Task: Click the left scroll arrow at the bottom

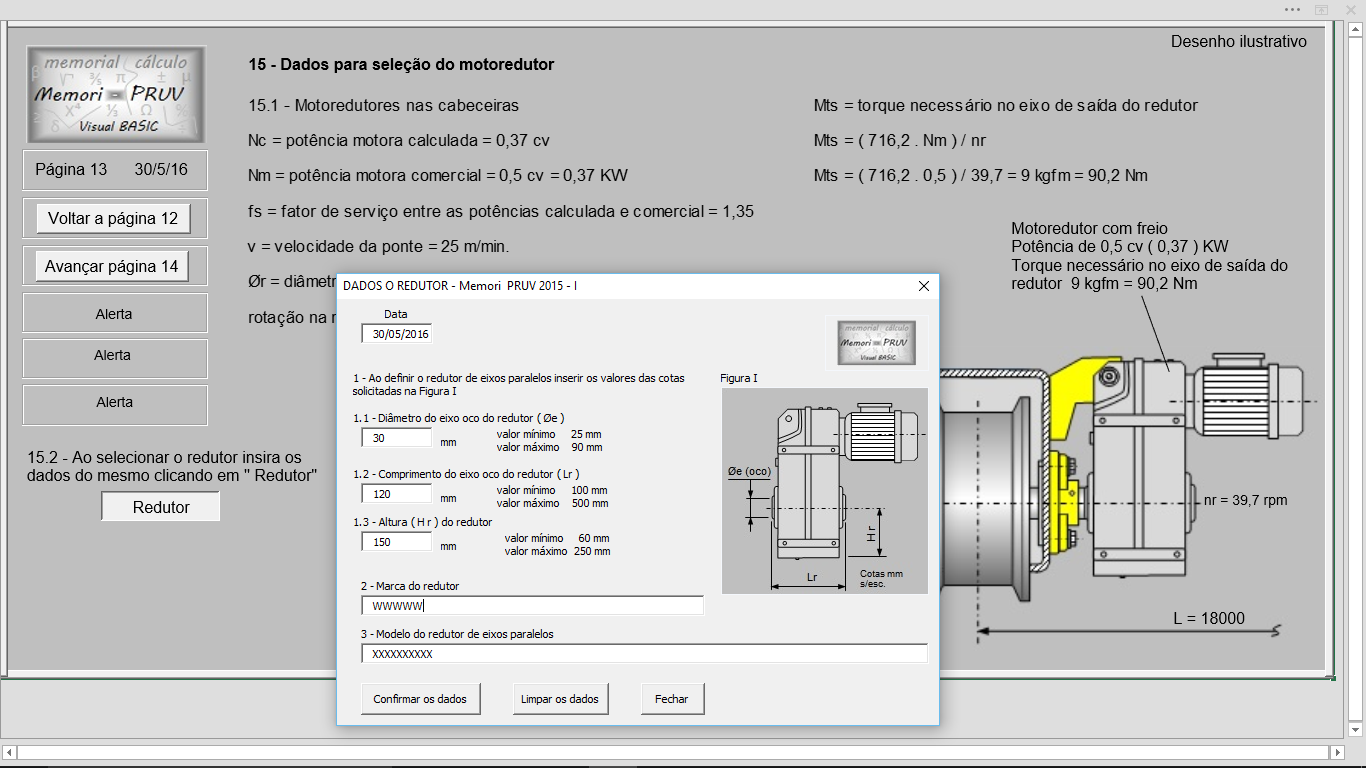Action: click(9, 752)
